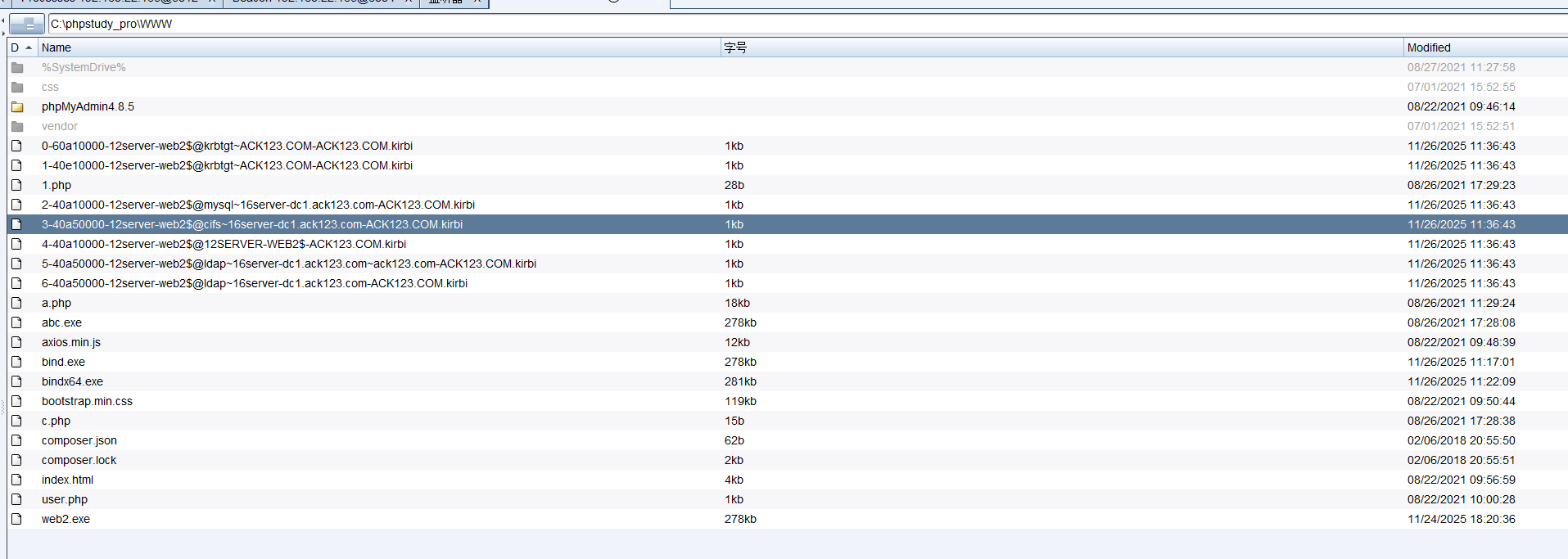Click the file icon beside index.html
Viewport: 1568px width, 559px height.
click(16, 480)
